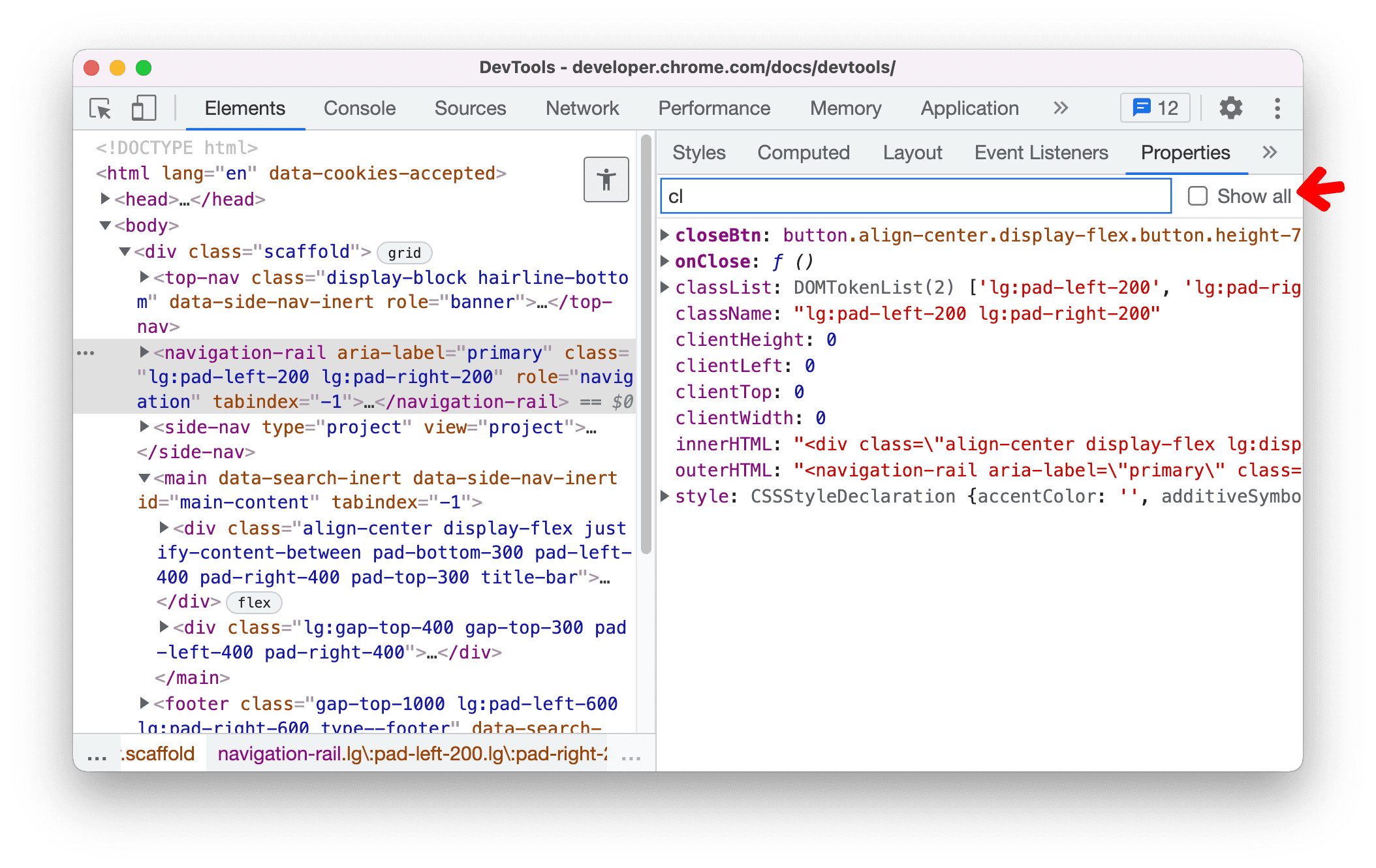Click the property filter input field
1376x868 pixels.
click(913, 195)
